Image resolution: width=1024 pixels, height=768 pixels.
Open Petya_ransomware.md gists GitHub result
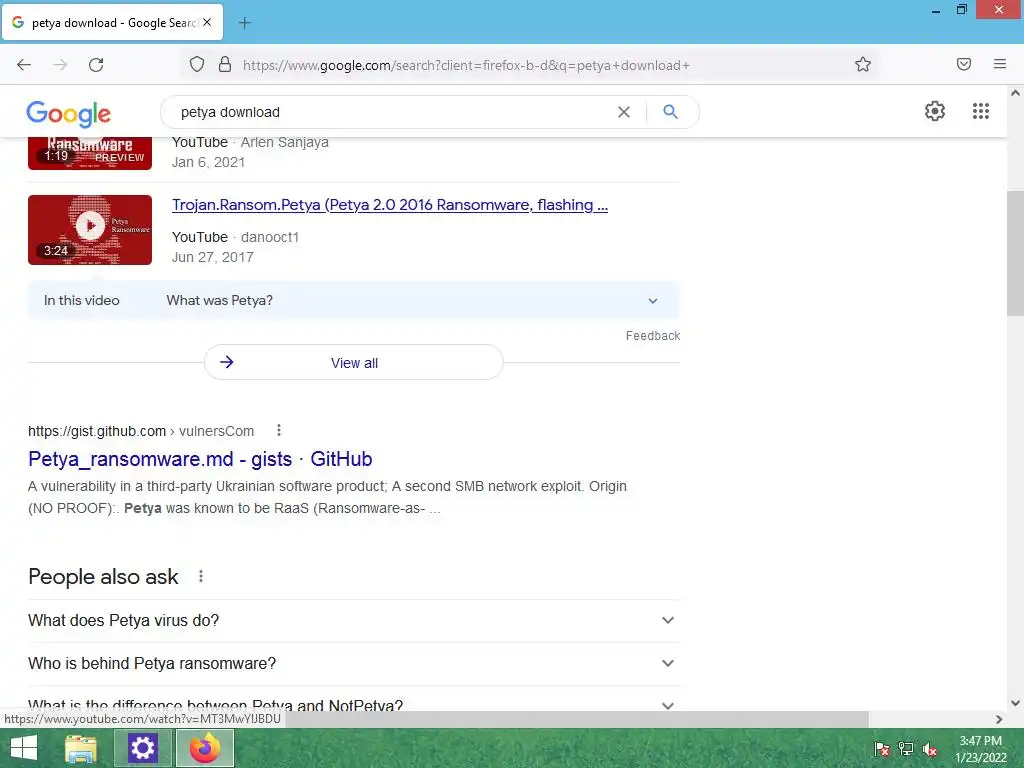pos(200,459)
